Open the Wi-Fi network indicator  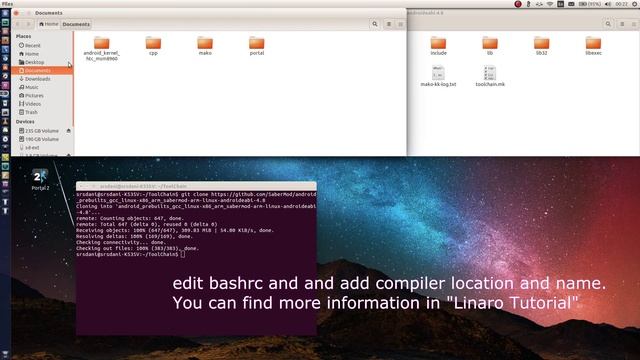(x=550, y=4)
